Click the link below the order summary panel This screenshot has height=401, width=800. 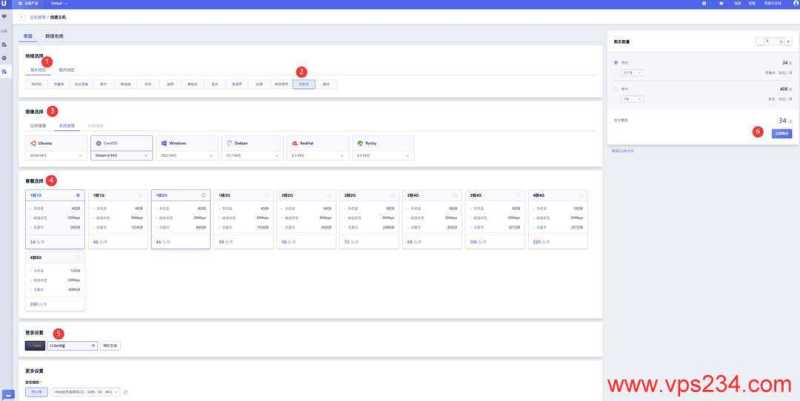tap(623, 150)
